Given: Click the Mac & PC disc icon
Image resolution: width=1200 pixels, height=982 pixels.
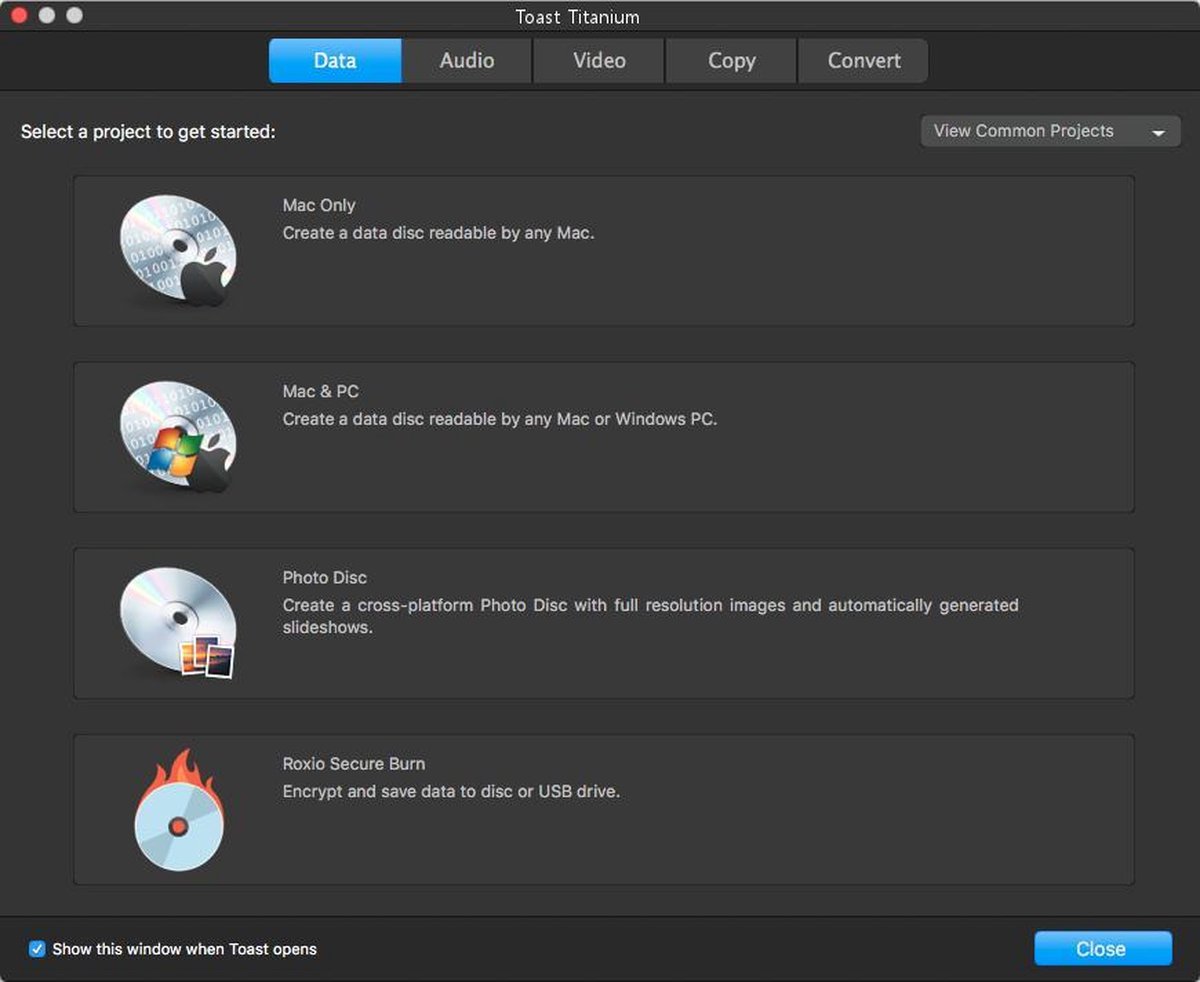Looking at the screenshot, I should point(178,437).
